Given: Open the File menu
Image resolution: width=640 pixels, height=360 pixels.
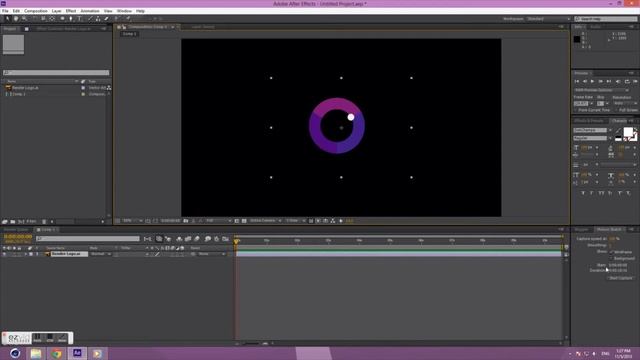Looking at the screenshot, I should [x=5, y=11].
